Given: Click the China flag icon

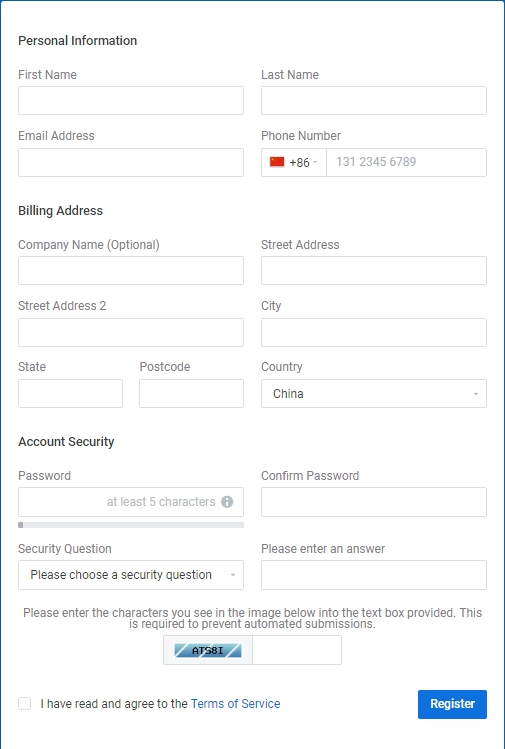Looking at the screenshot, I should click(x=277, y=162).
